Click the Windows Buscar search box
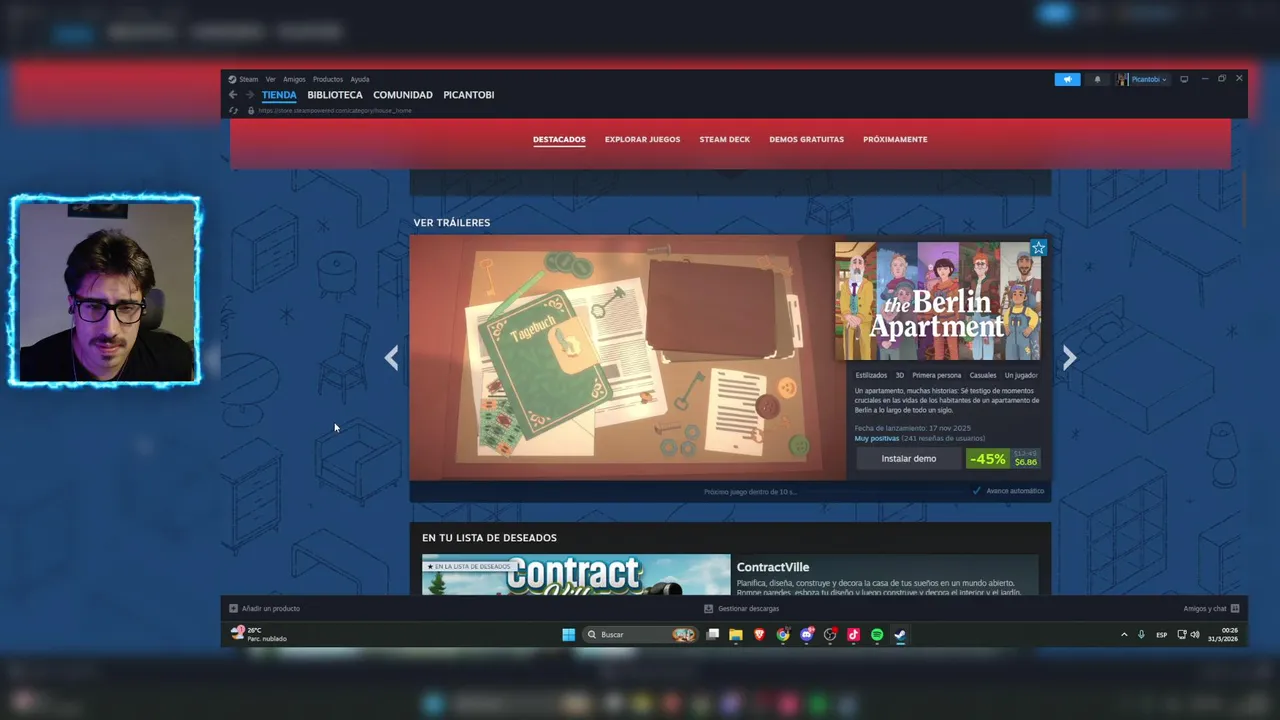The width and height of the screenshot is (1280, 720). (x=640, y=634)
